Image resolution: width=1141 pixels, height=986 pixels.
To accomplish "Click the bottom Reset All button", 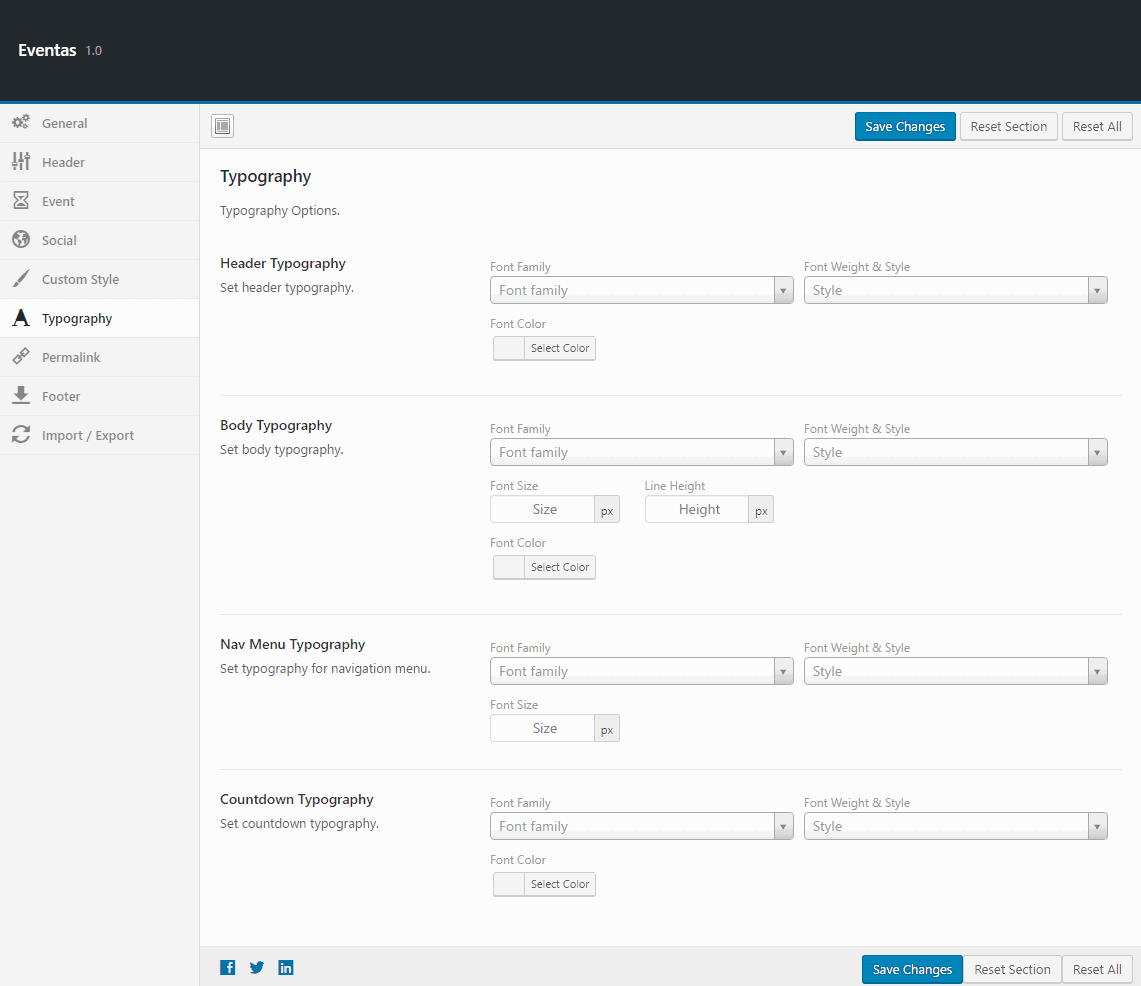I will coord(1097,969).
